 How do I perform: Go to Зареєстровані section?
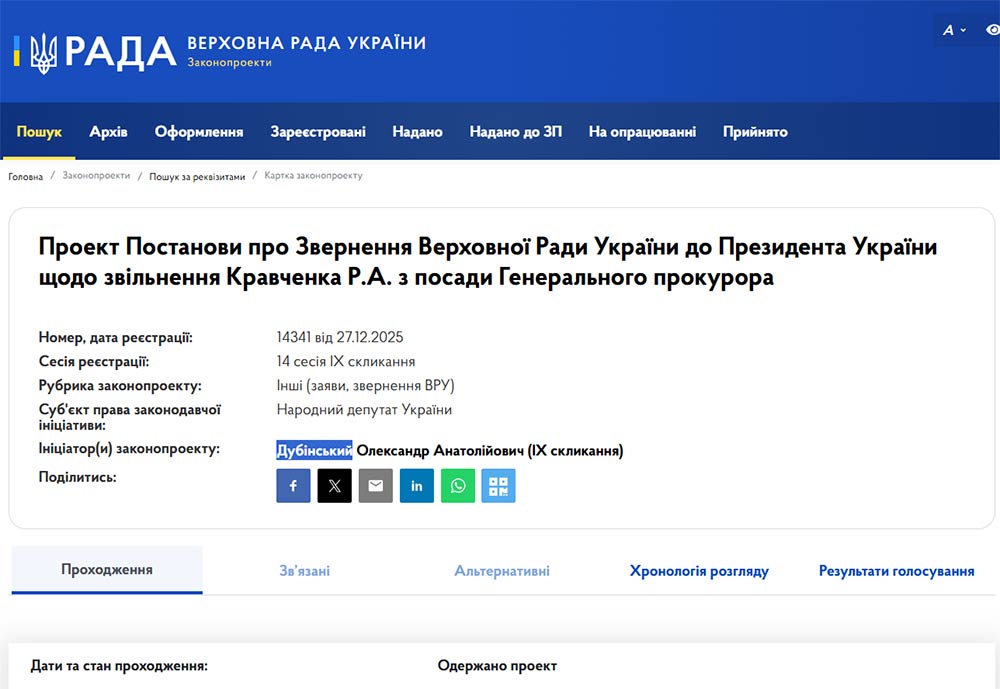(x=318, y=132)
